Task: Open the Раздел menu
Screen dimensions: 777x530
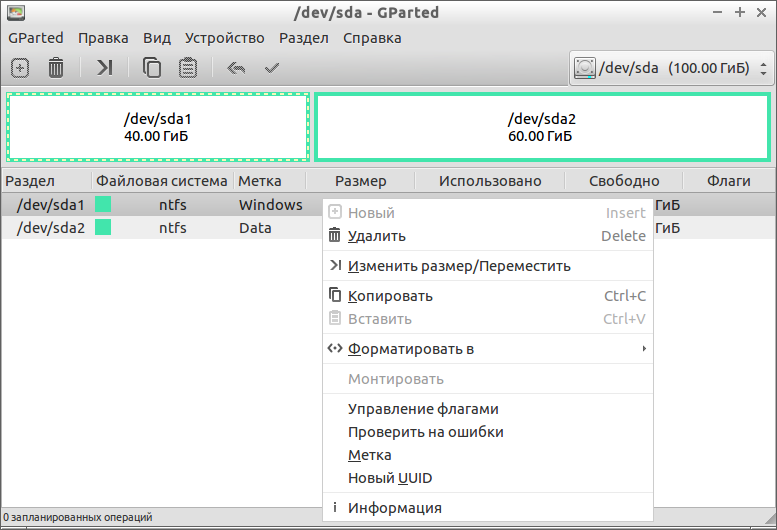Action: click(x=303, y=38)
